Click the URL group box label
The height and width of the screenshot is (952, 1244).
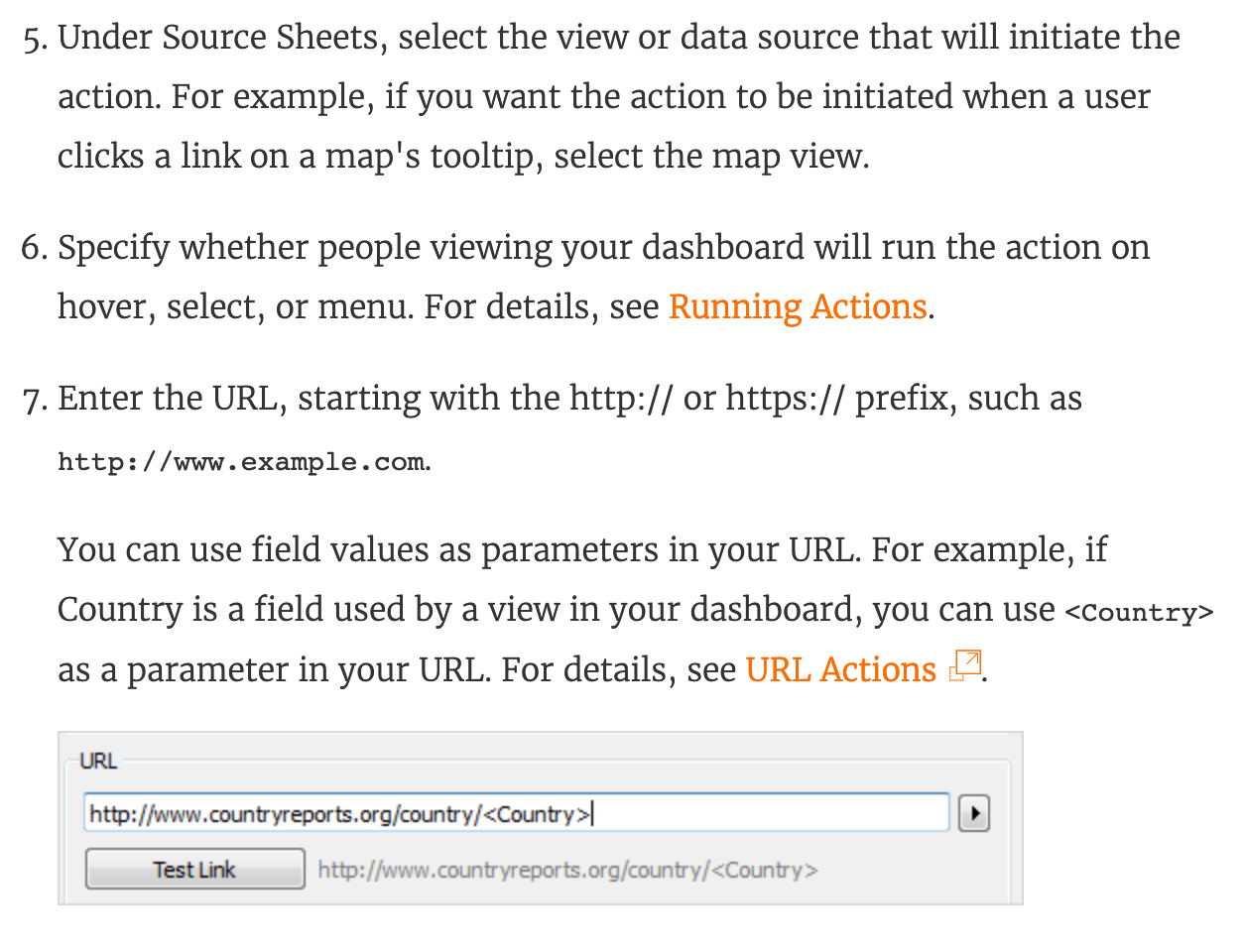(x=98, y=761)
